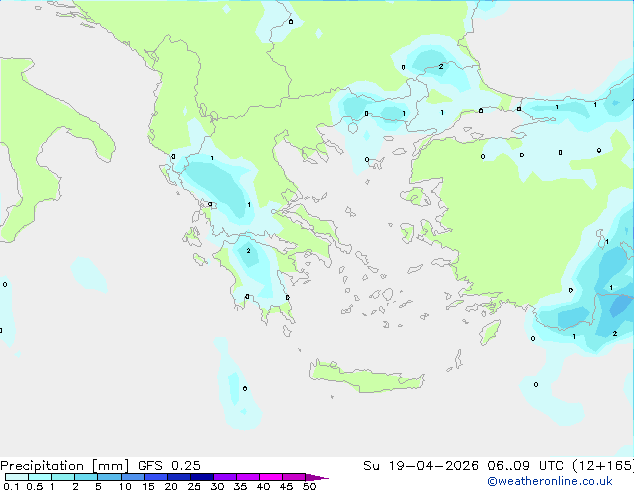Click the 20–25 mm dark blue swatch

click(178, 477)
